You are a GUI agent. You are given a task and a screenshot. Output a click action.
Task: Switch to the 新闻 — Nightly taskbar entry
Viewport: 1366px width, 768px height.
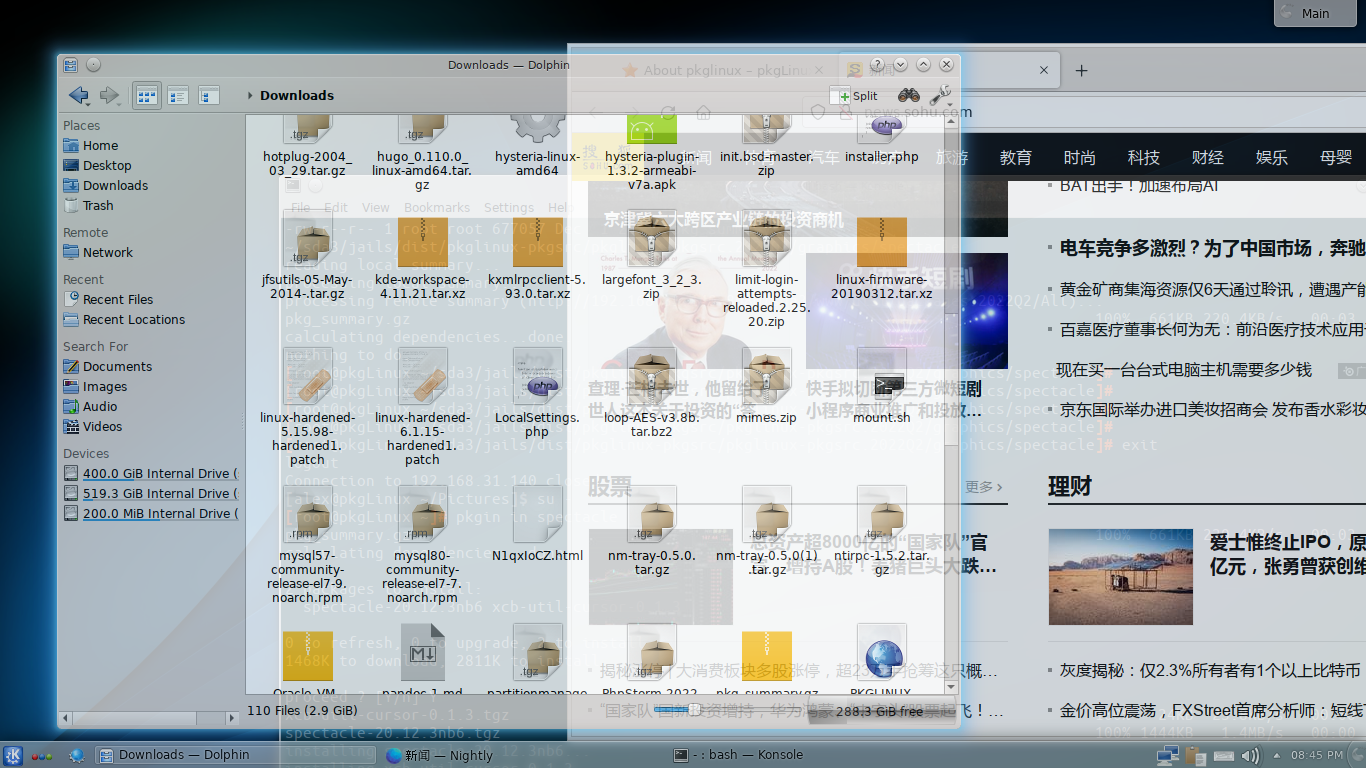pos(440,755)
